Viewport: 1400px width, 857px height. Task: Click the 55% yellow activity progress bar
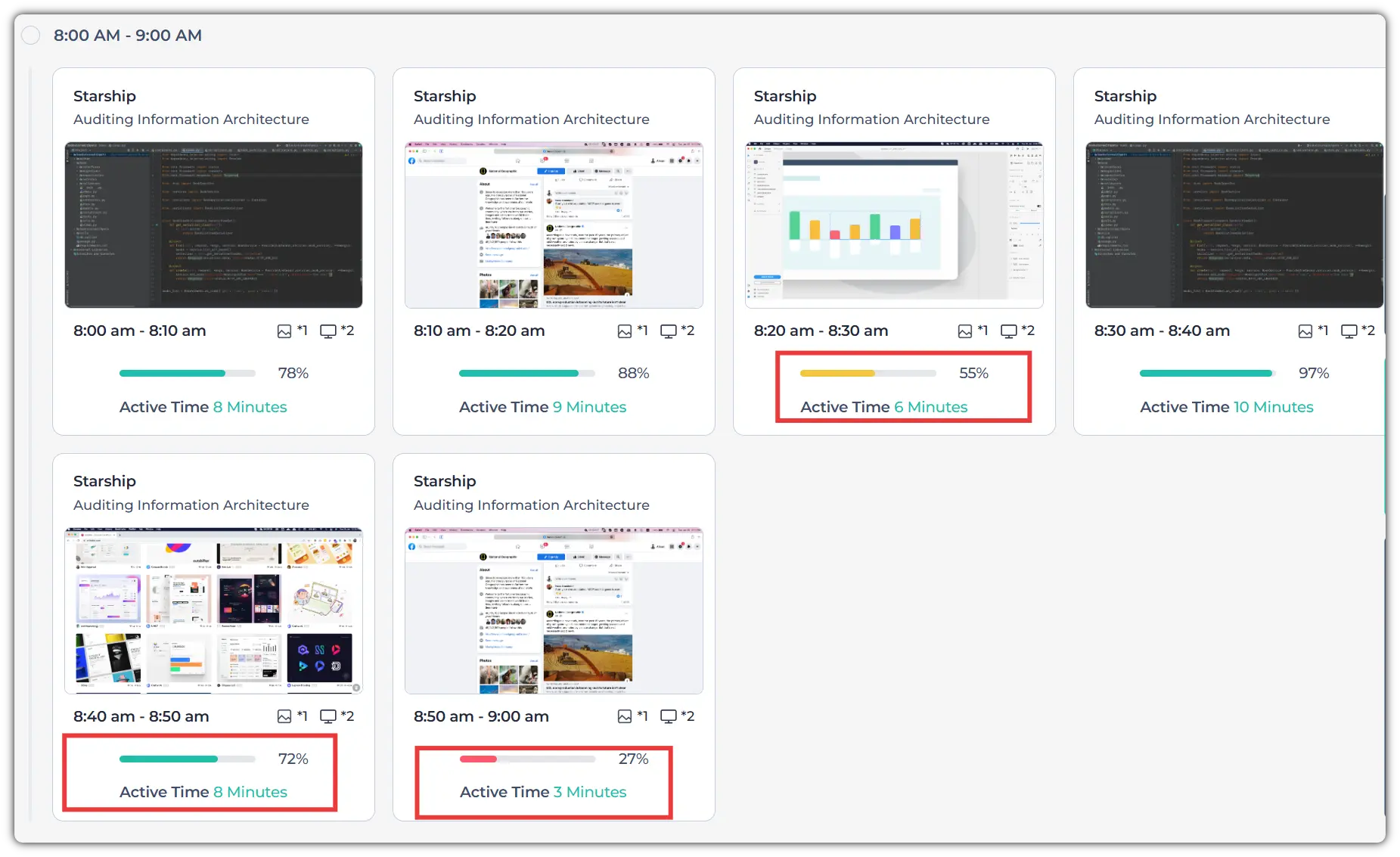pos(868,373)
